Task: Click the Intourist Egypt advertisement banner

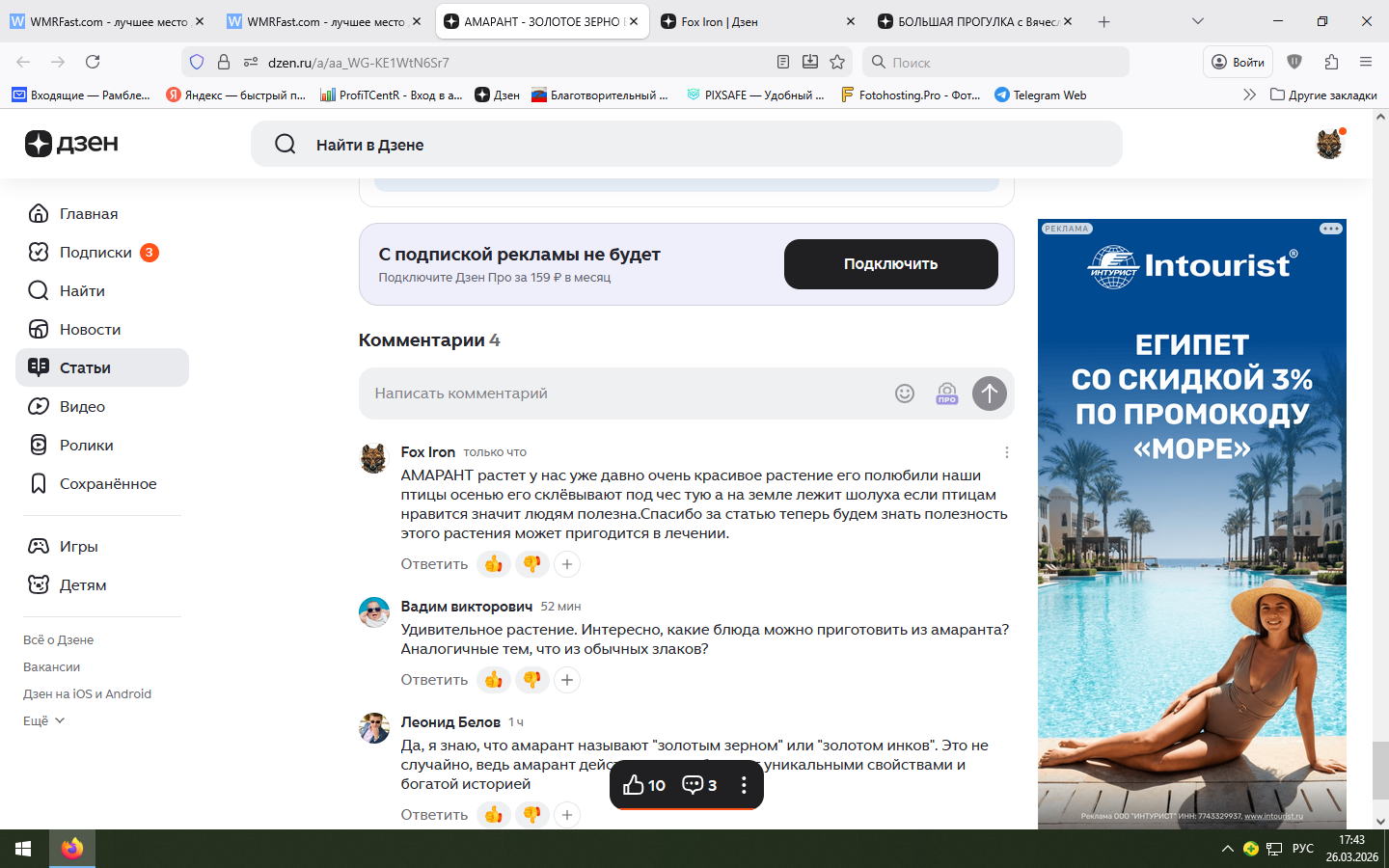Action: 1192,524
